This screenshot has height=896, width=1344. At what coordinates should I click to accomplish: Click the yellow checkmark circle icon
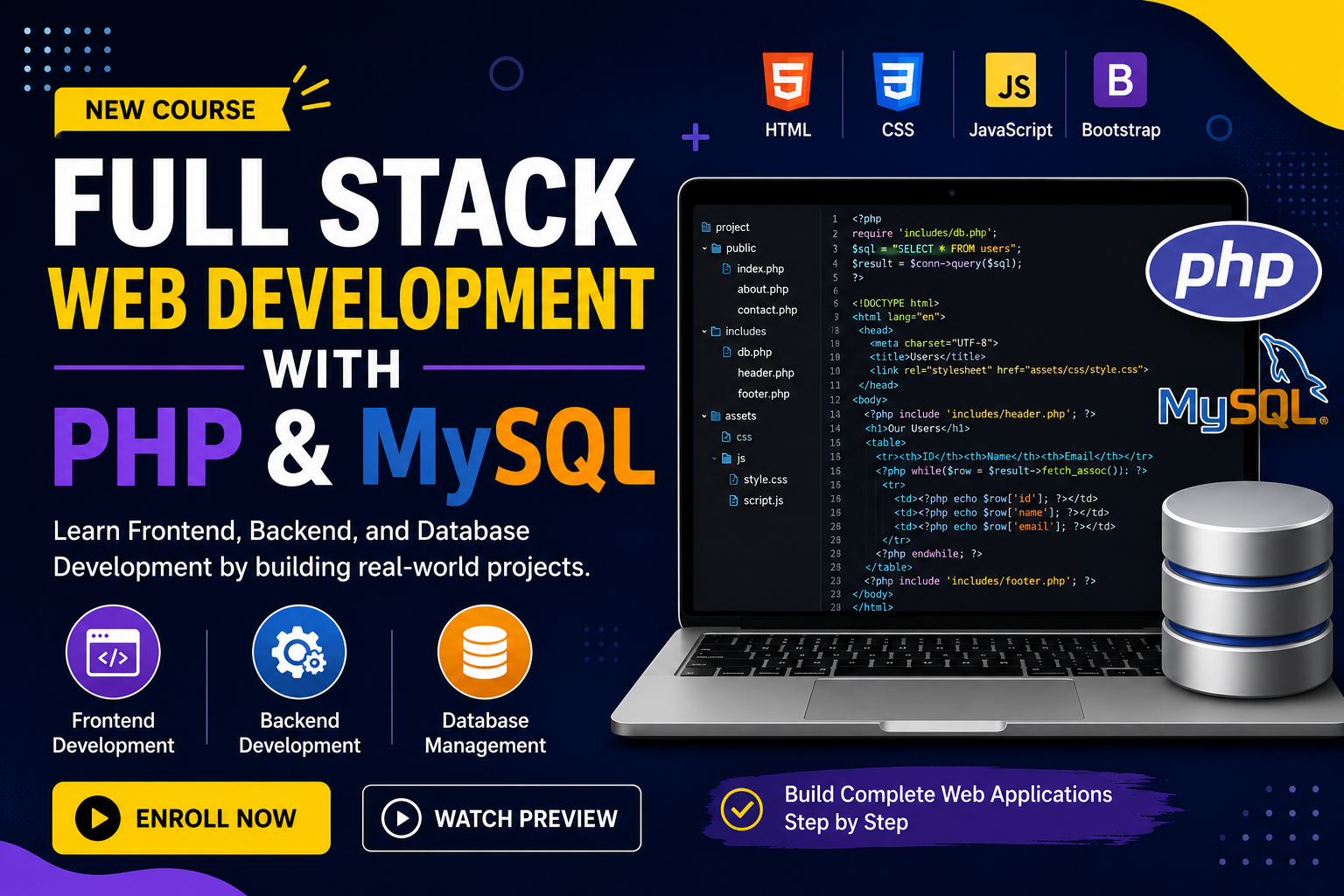(742, 809)
